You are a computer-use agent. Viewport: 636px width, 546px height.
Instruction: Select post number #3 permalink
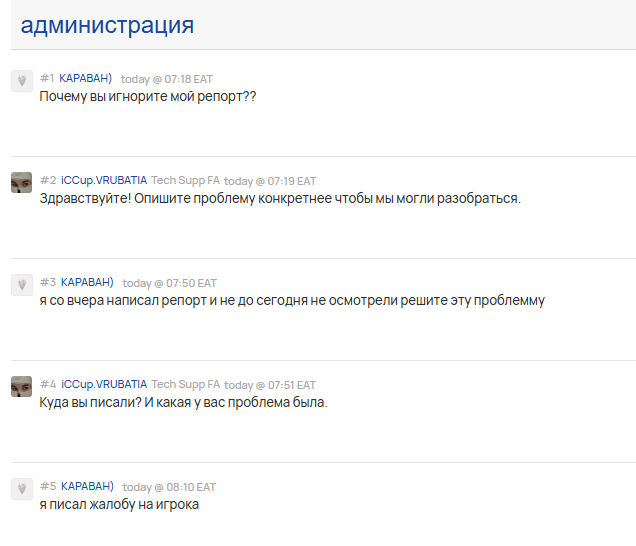(x=48, y=282)
